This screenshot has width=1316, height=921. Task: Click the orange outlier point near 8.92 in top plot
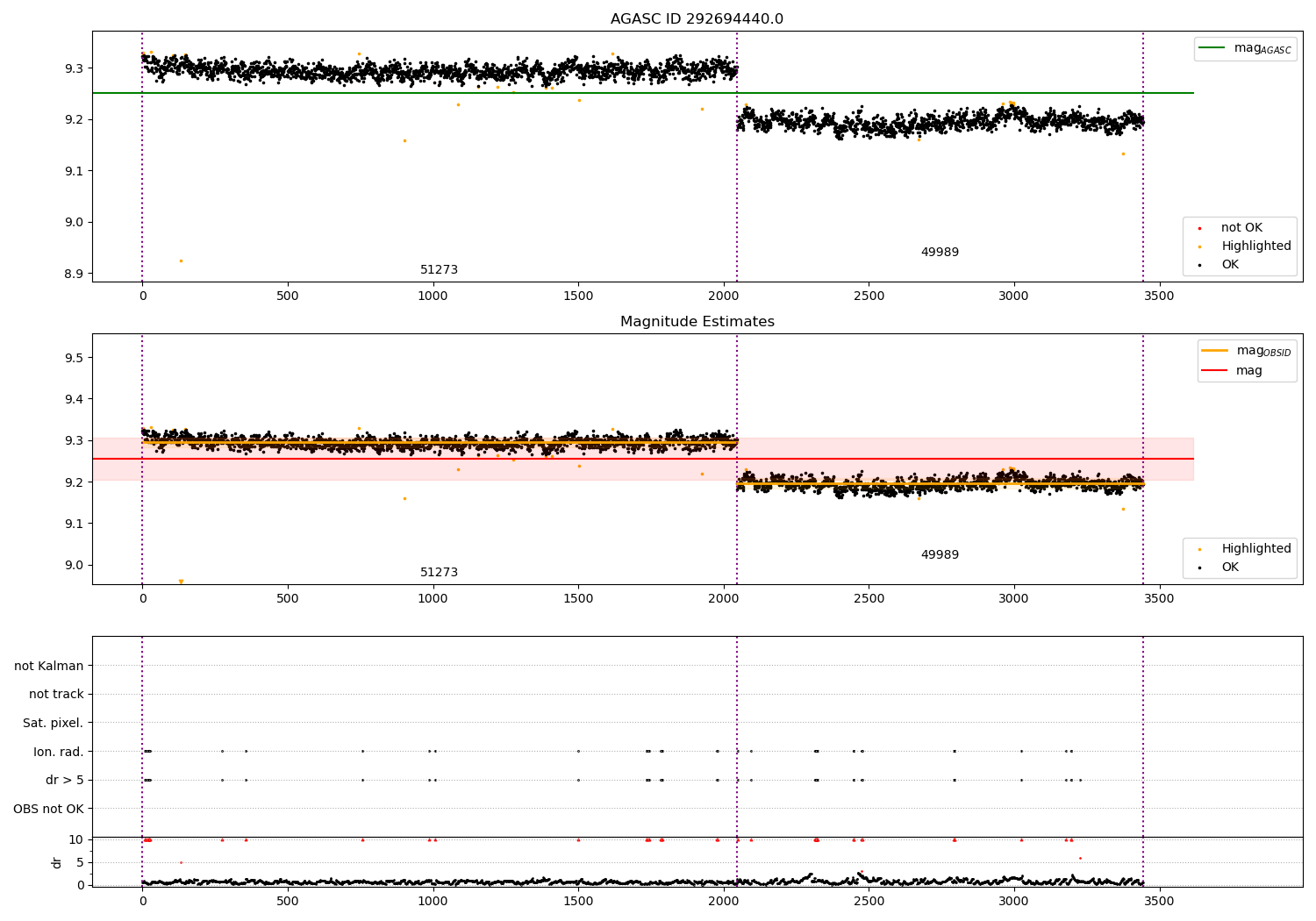coord(181,261)
